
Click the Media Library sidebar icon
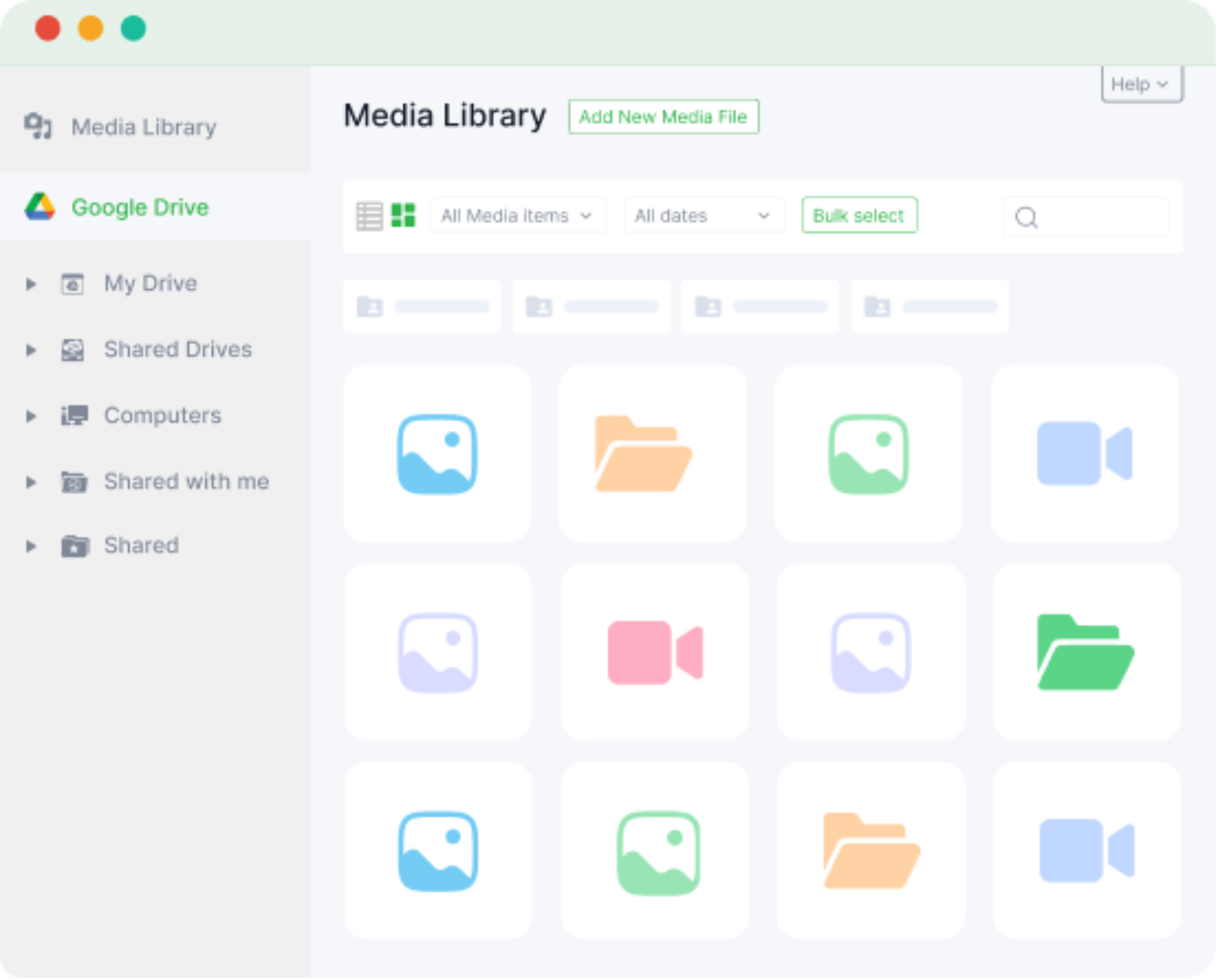38,126
